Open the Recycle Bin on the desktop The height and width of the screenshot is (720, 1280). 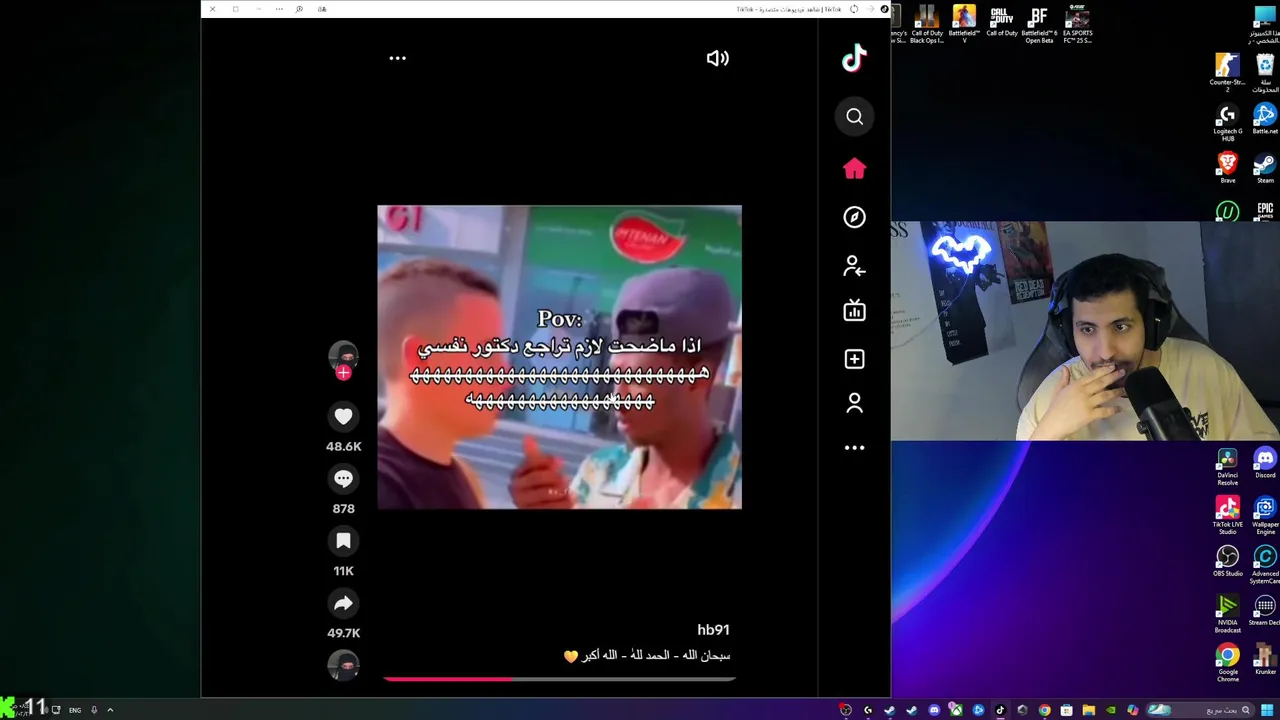coord(1265,73)
